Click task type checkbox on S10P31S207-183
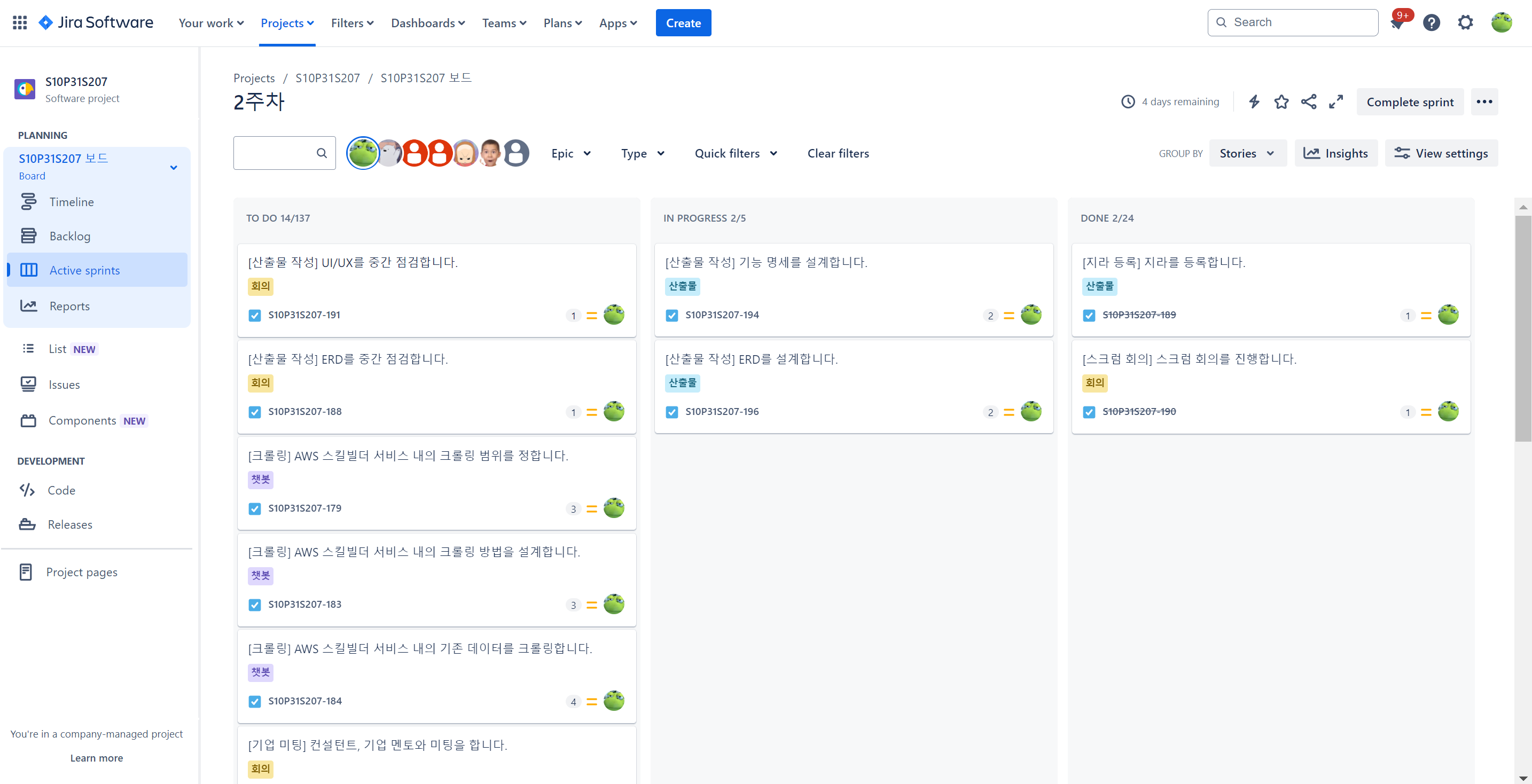1532x784 pixels. click(255, 605)
